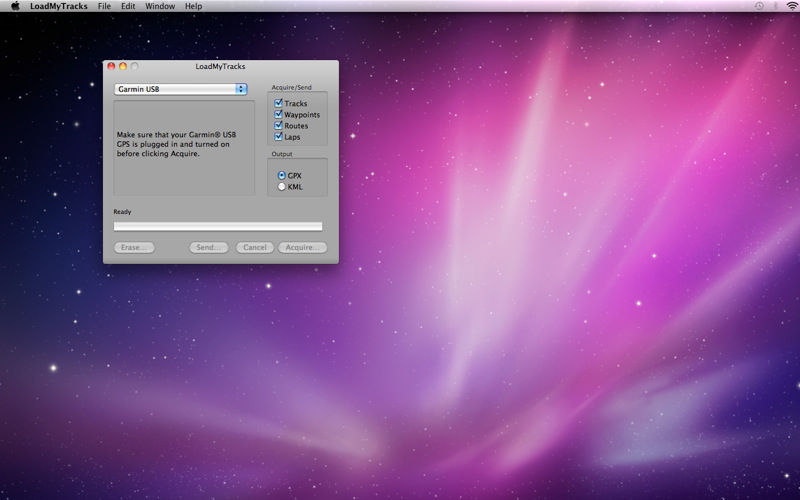This screenshot has height=500, width=800.
Task: Click the Wi-Fi status icon
Action: pyautogui.click(x=791, y=6)
